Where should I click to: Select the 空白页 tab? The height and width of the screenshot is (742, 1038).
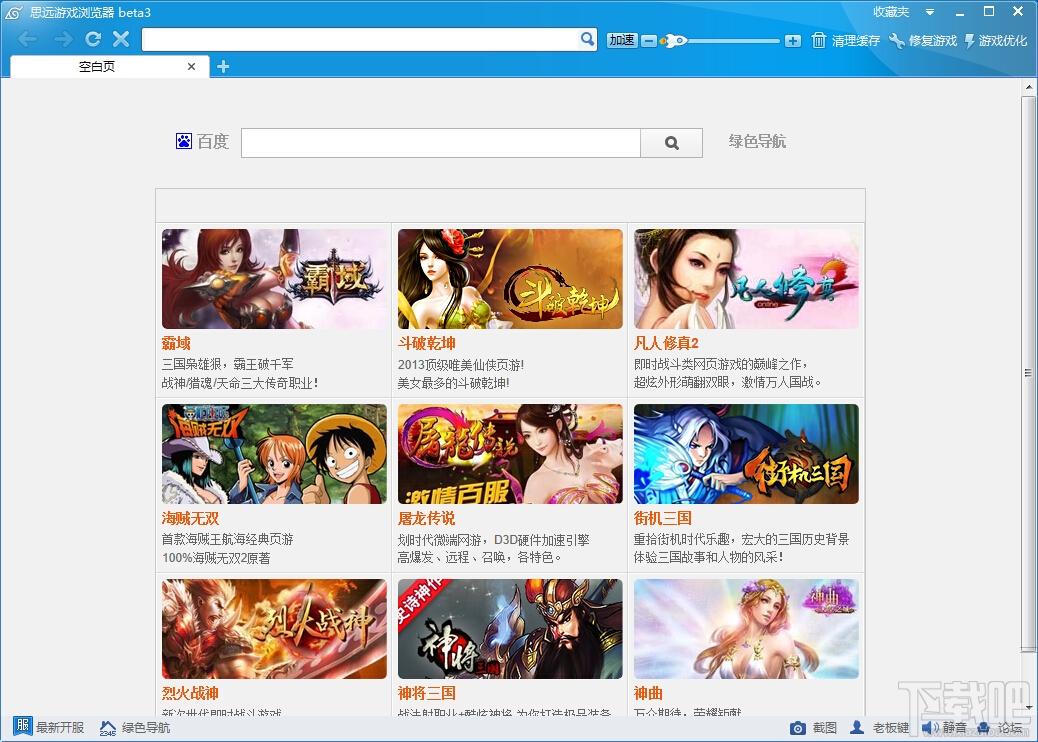[97, 66]
